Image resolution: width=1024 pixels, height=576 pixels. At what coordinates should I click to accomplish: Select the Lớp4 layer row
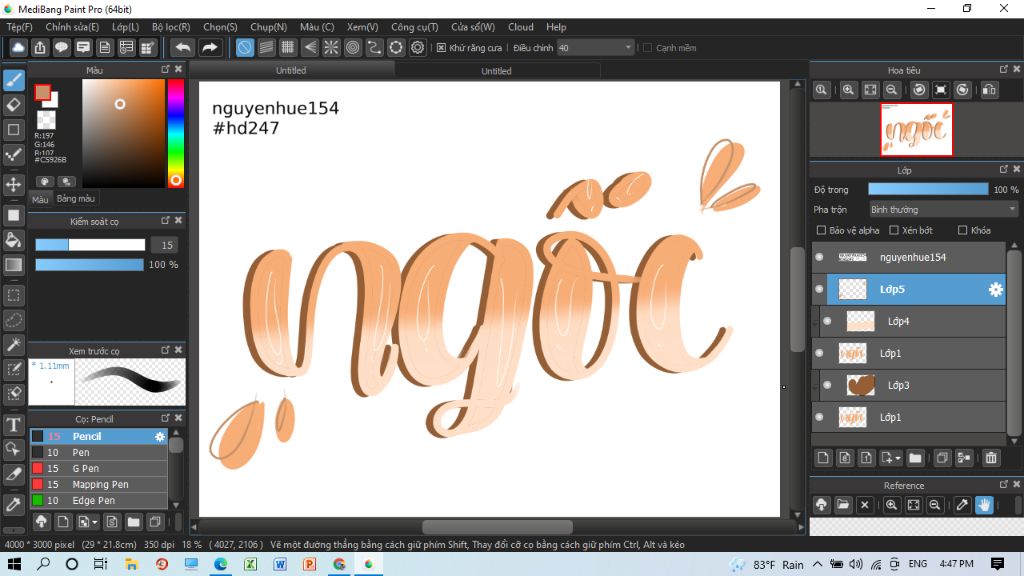912,321
